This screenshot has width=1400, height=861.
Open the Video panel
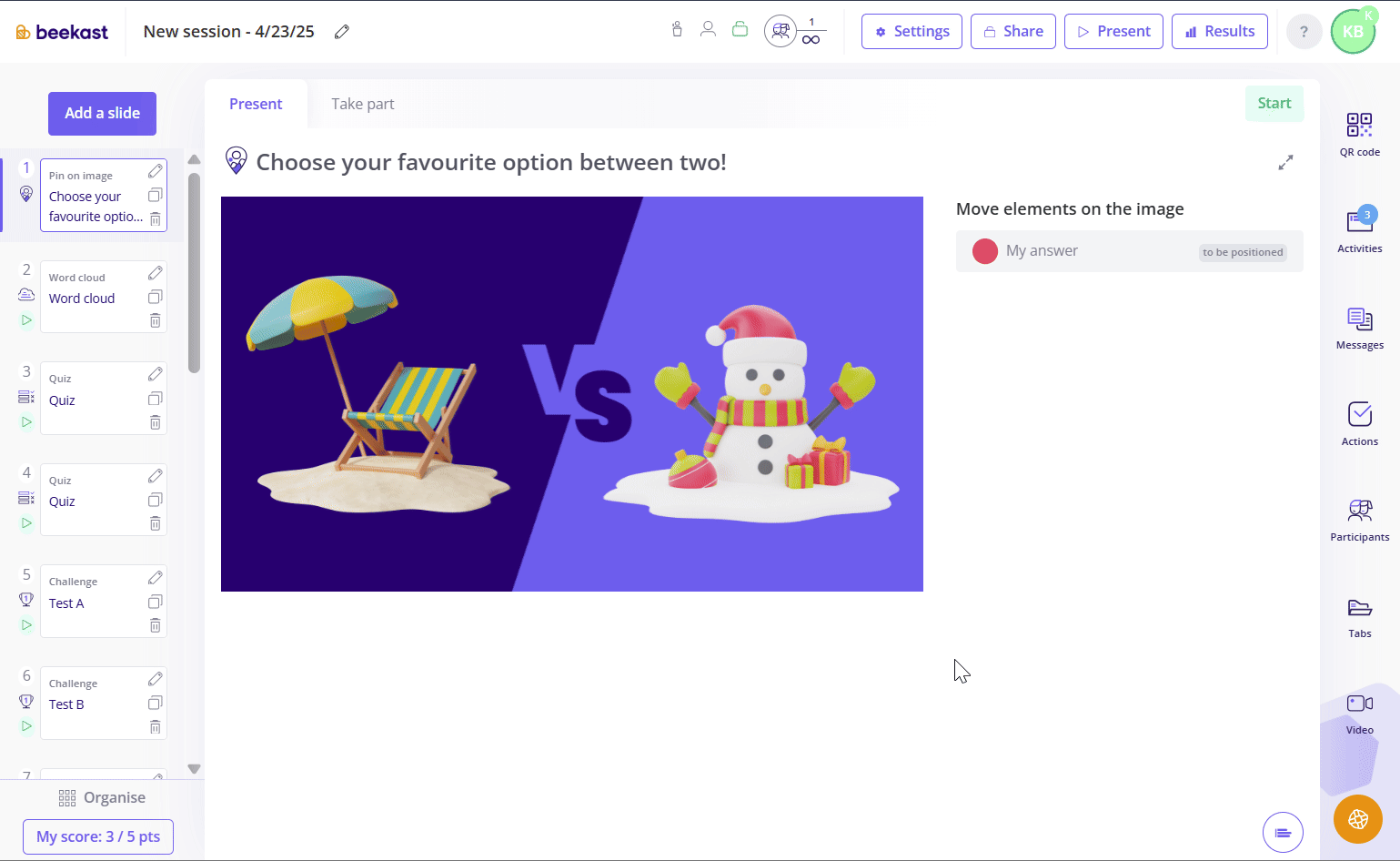(1359, 713)
